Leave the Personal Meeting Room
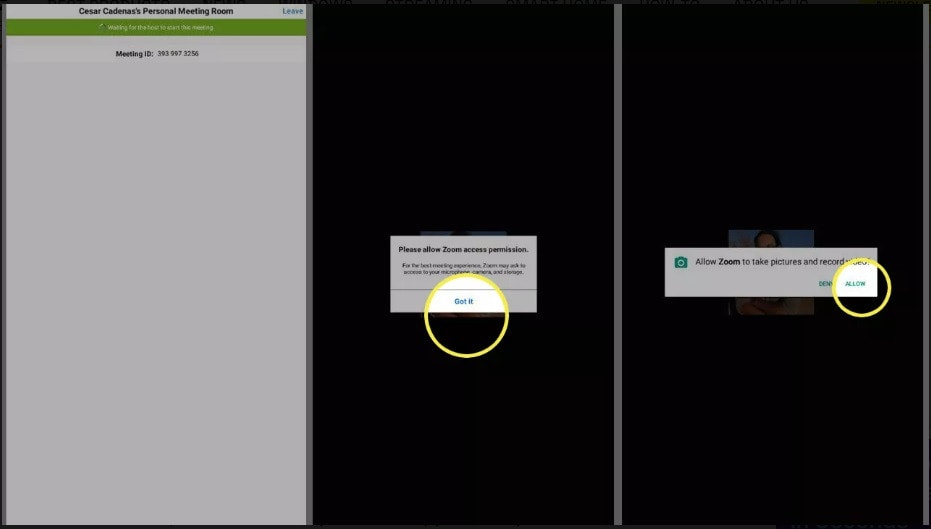The width and height of the screenshot is (931, 529). click(x=292, y=11)
